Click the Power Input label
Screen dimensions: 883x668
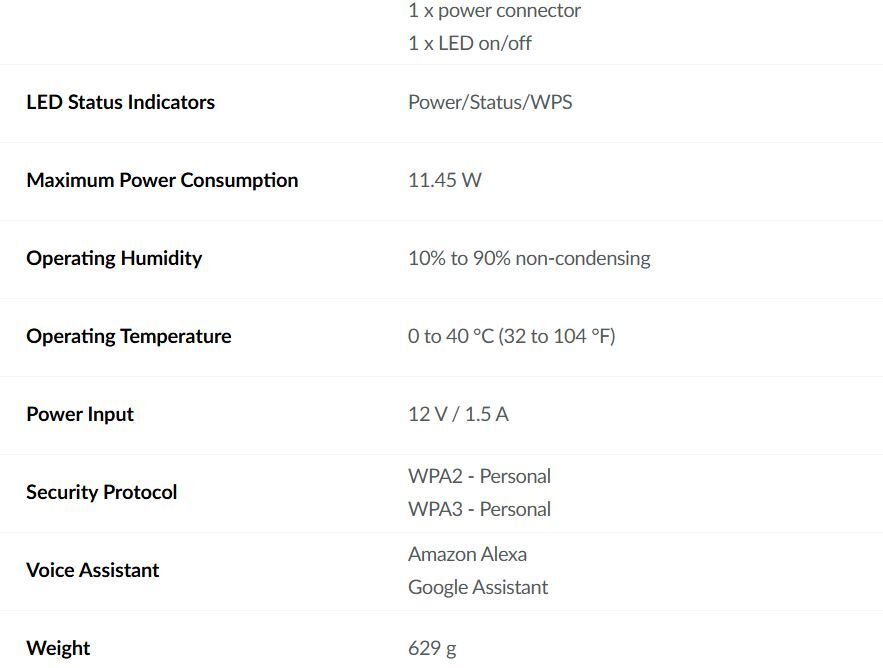click(80, 414)
